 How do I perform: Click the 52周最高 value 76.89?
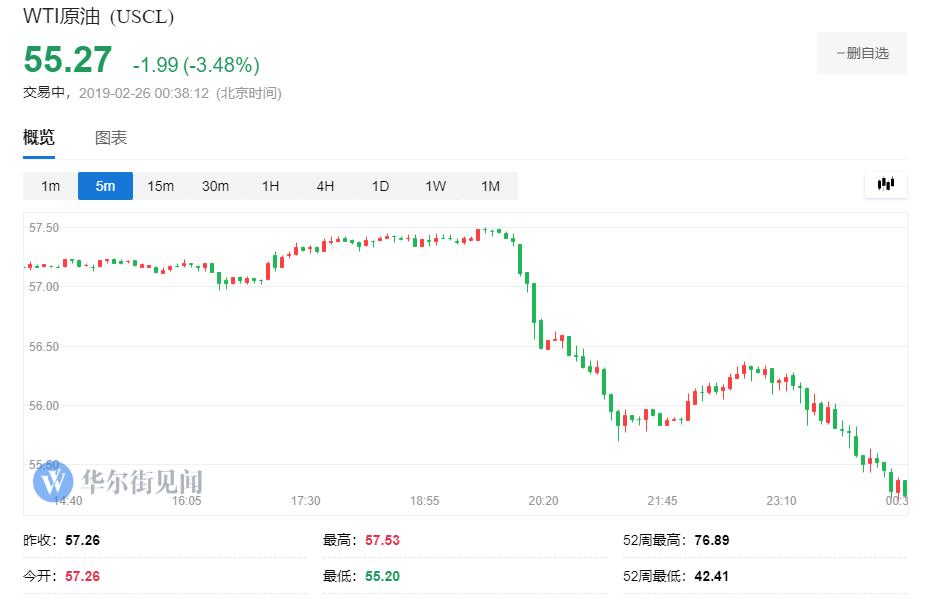click(711, 540)
